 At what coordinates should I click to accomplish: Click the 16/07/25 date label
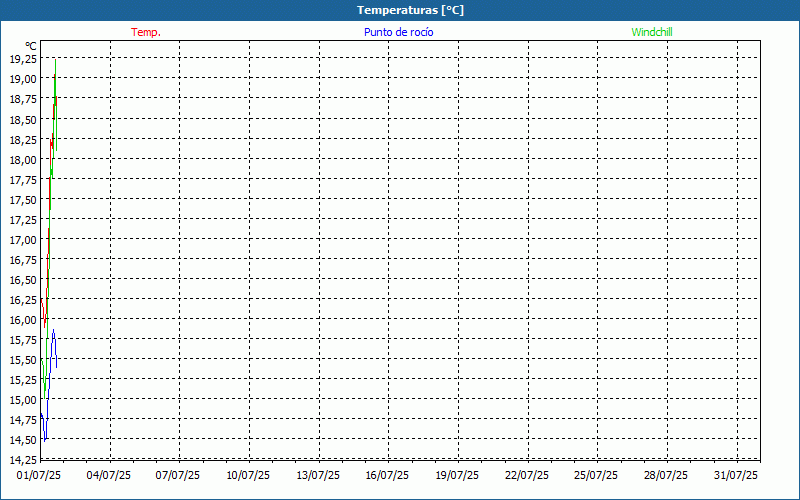(x=387, y=476)
